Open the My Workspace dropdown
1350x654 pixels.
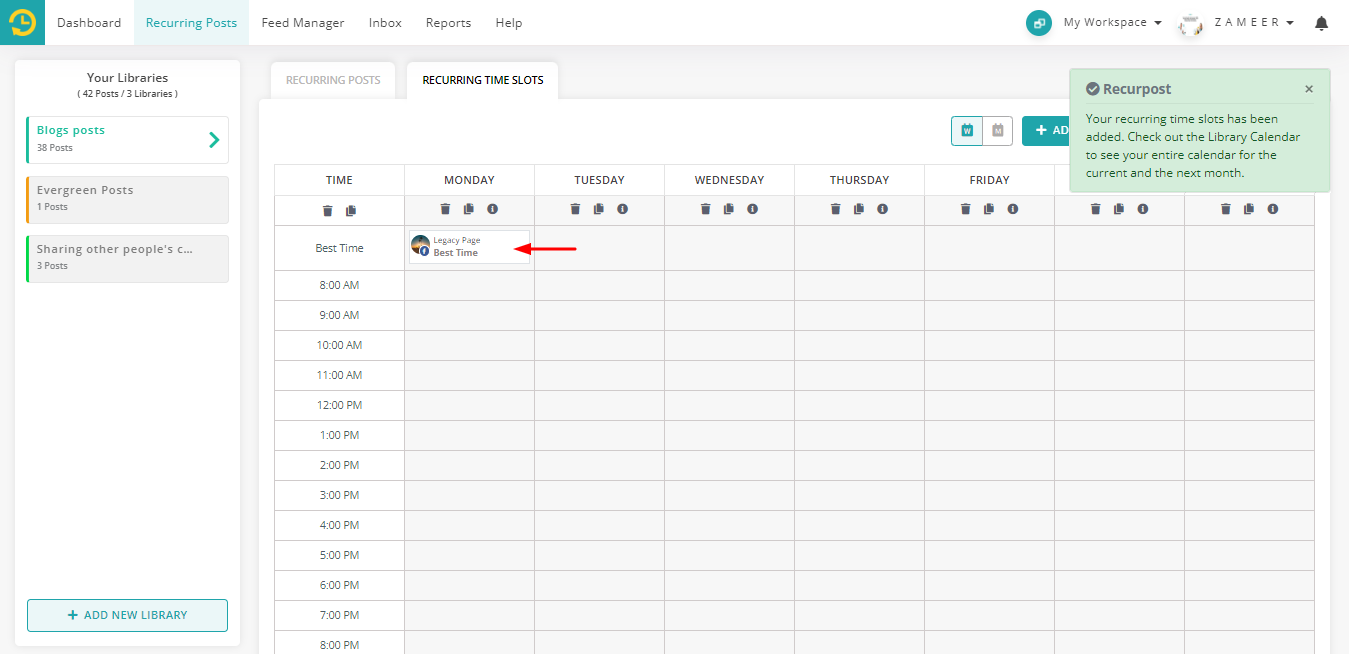coord(1112,22)
